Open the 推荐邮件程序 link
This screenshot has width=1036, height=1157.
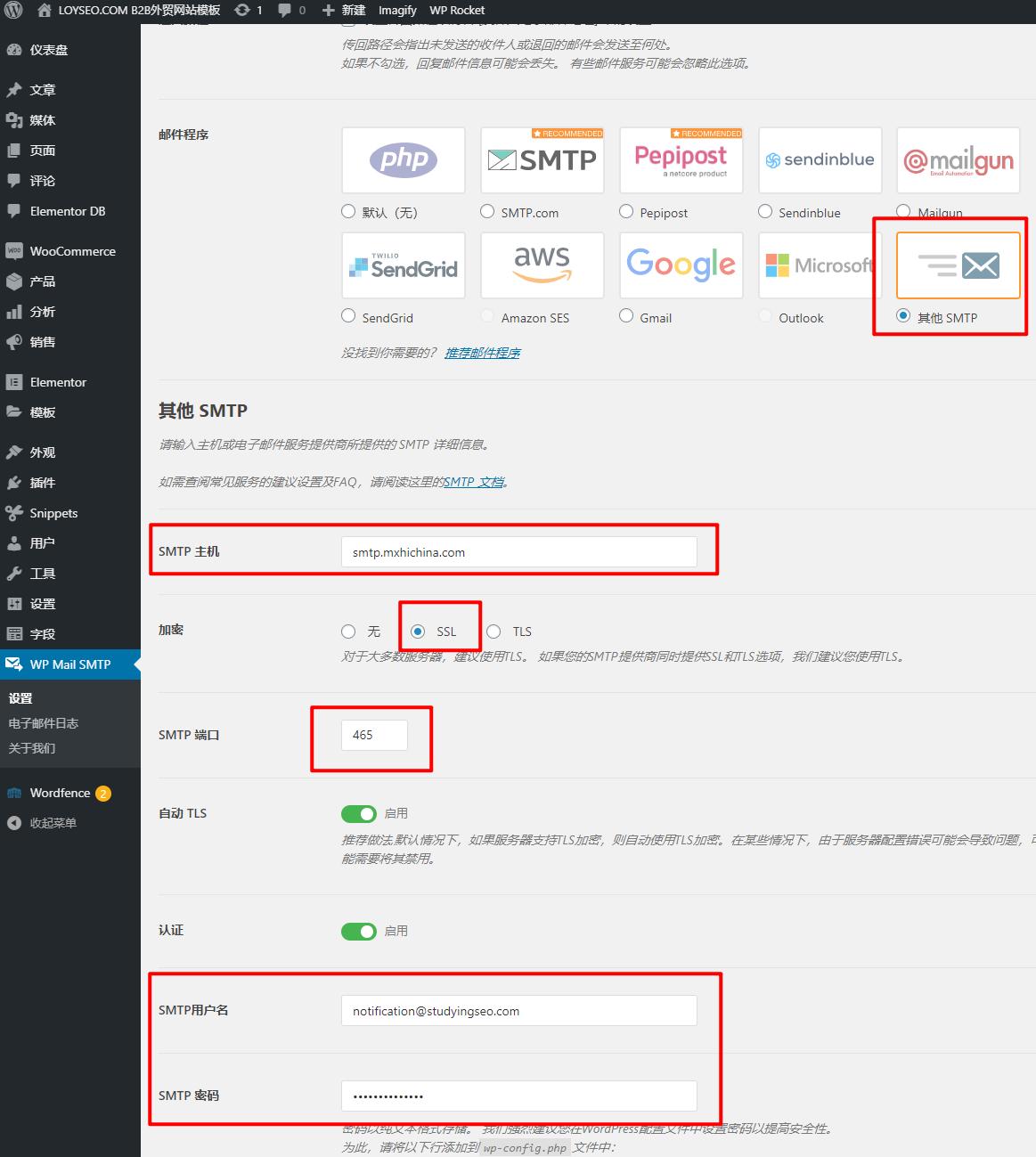[482, 352]
